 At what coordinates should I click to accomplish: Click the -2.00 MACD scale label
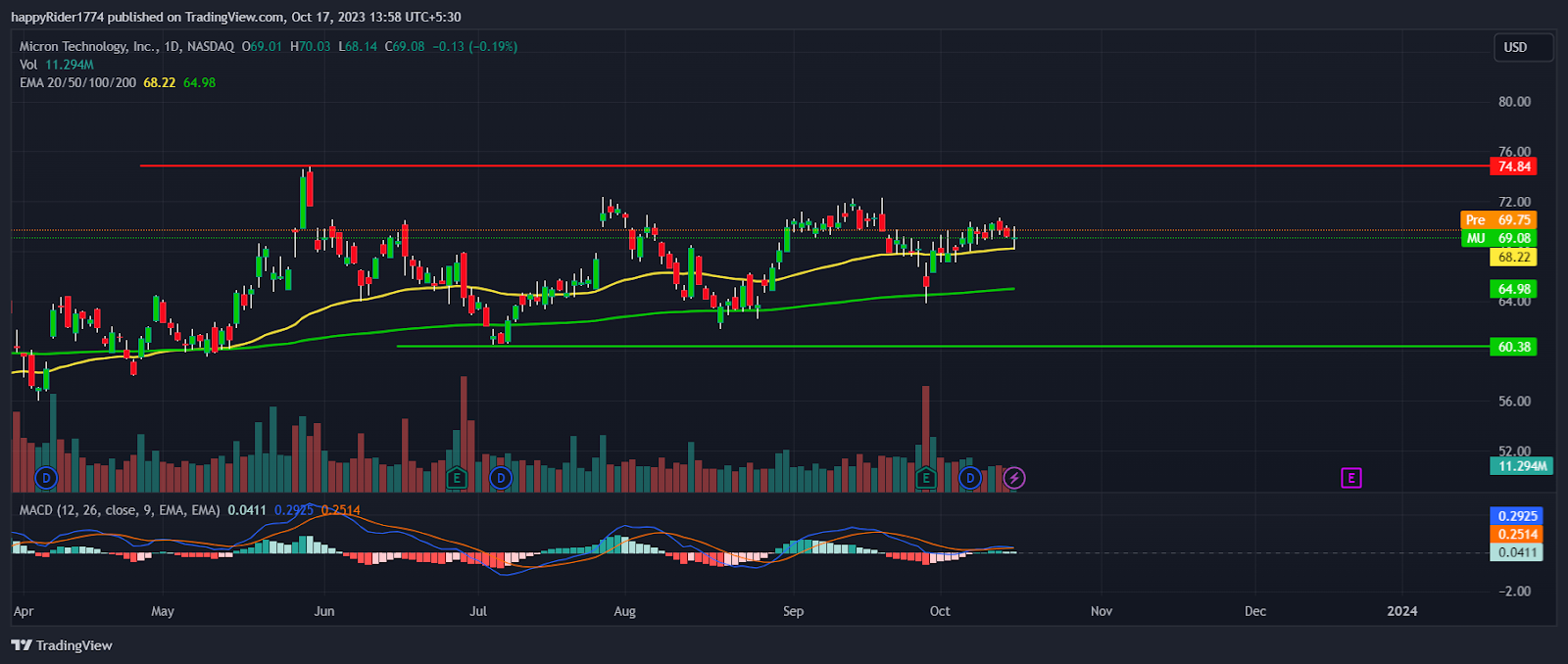pyautogui.click(x=1516, y=592)
